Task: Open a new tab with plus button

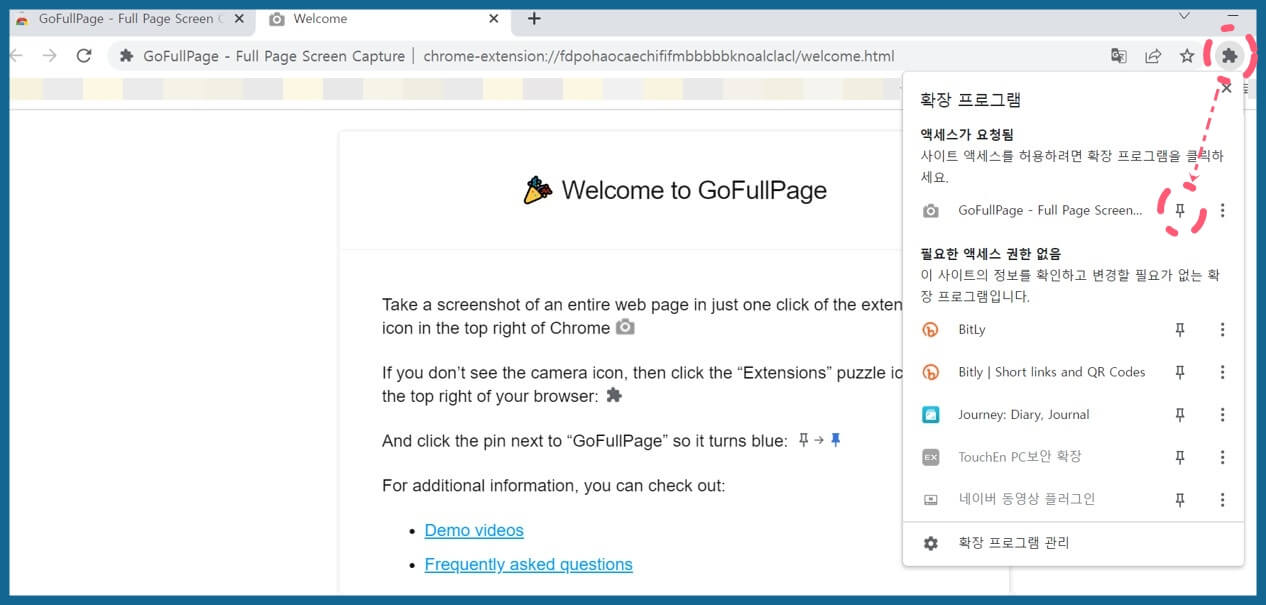Action: coord(534,18)
